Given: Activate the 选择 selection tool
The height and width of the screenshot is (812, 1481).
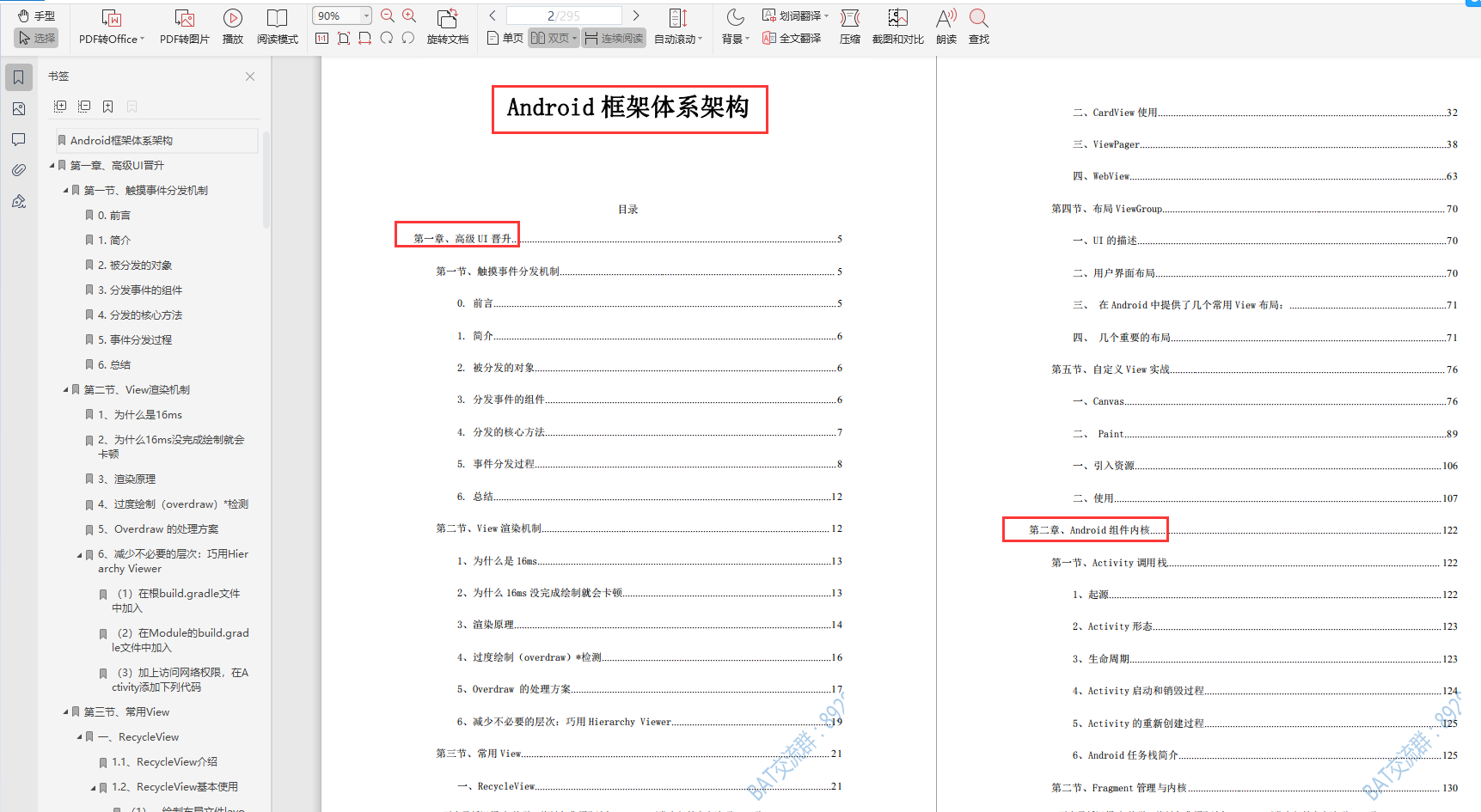Looking at the screenshot, I should point(36,38).
